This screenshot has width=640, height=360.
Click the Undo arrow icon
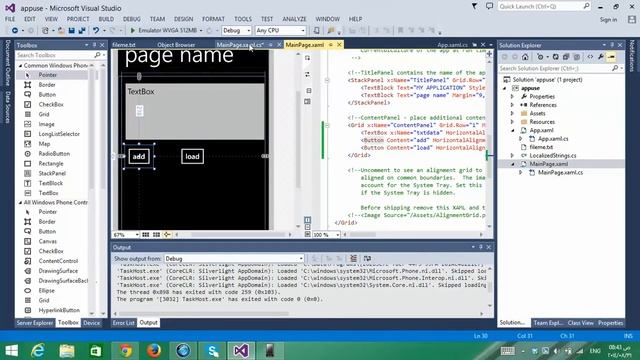point(96,31)
